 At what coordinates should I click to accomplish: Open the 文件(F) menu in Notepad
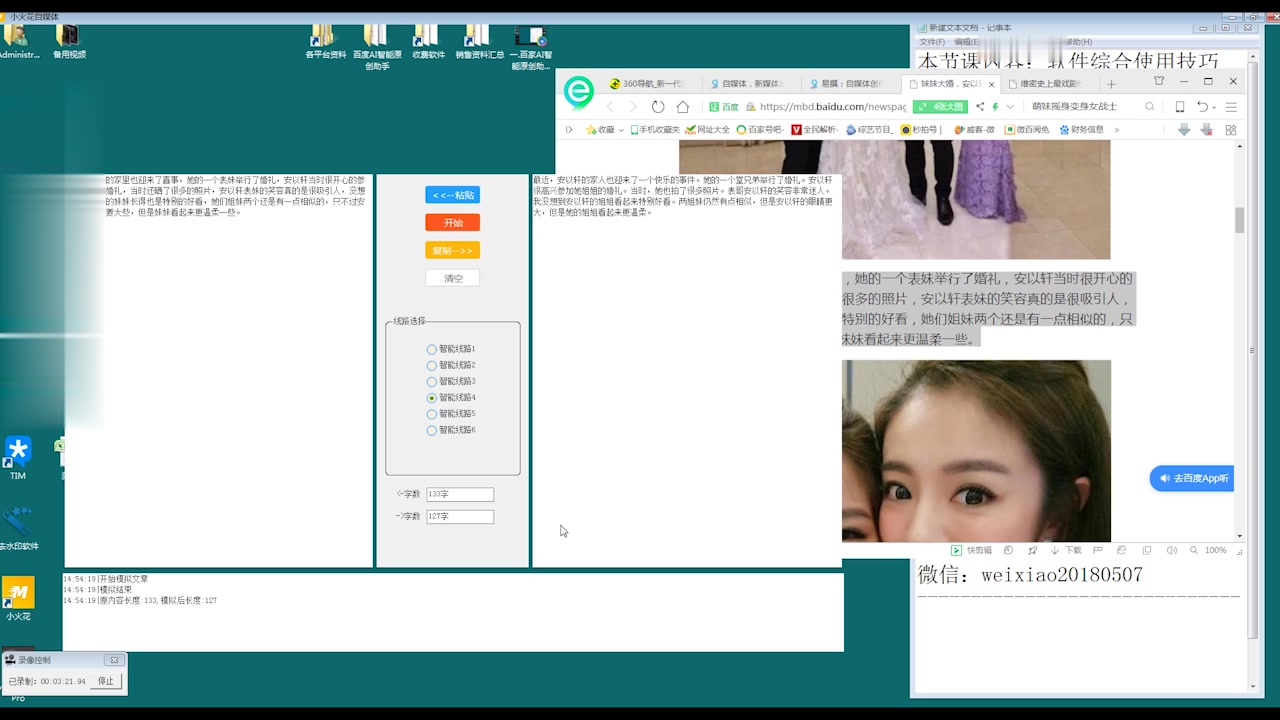[x=932, y=42]
